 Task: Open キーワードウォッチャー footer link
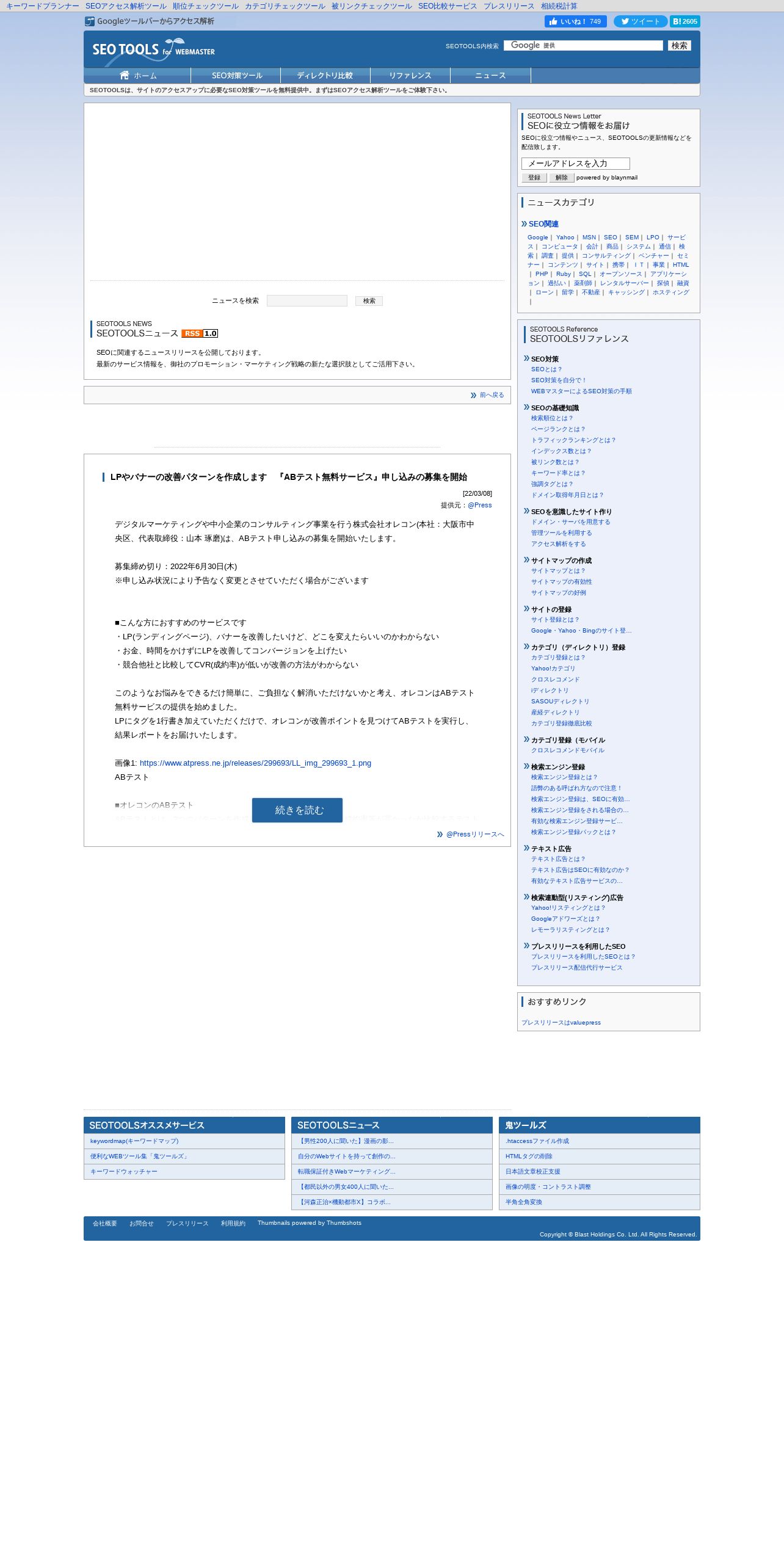click(124, 1172)
